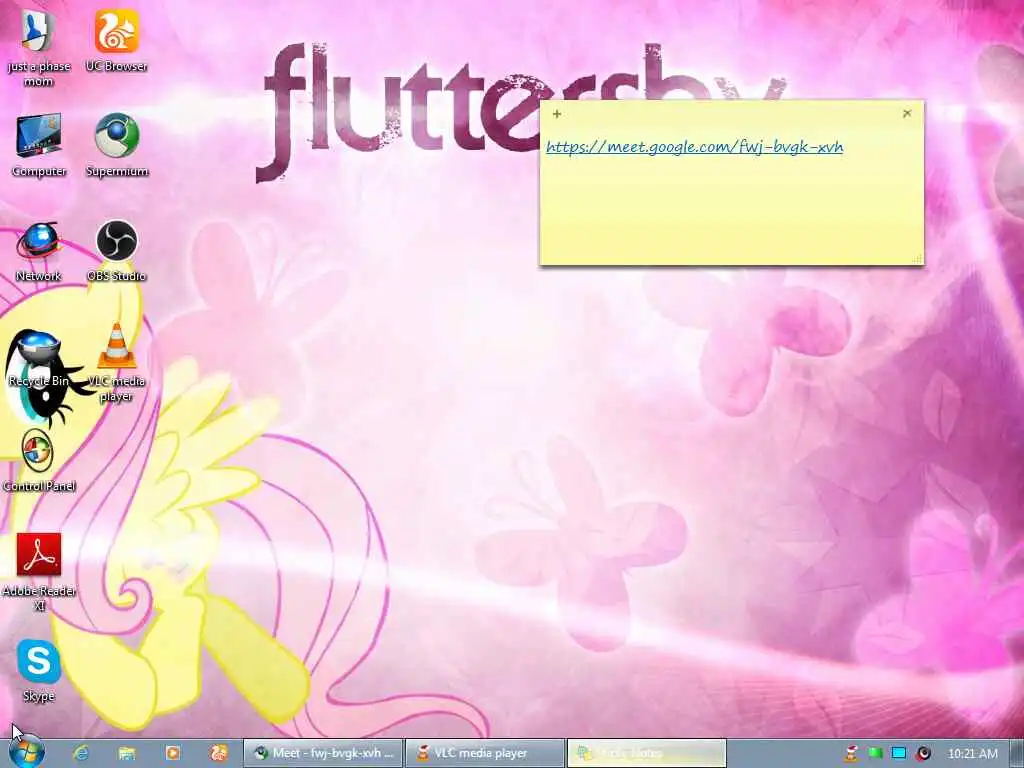Select the Supermium browser desktop icon
Viewport: 1024px width, 768px height.
click(x=117, y=145)
